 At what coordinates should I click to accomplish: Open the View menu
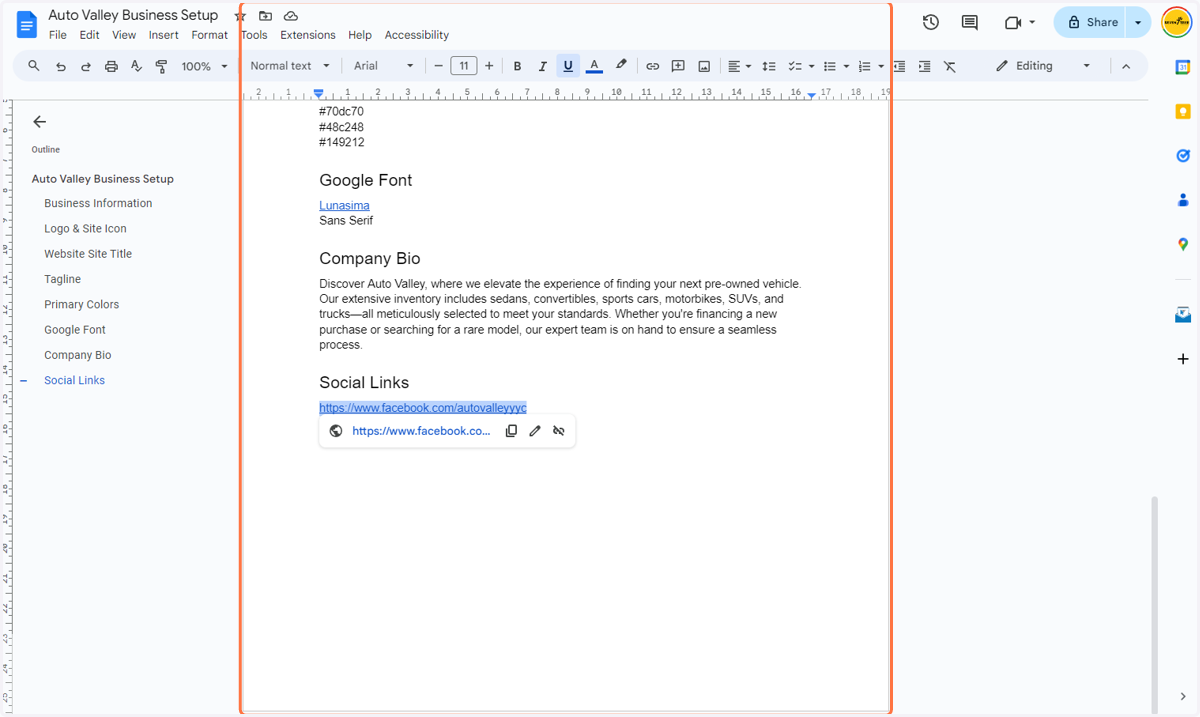tap(124, 35)
